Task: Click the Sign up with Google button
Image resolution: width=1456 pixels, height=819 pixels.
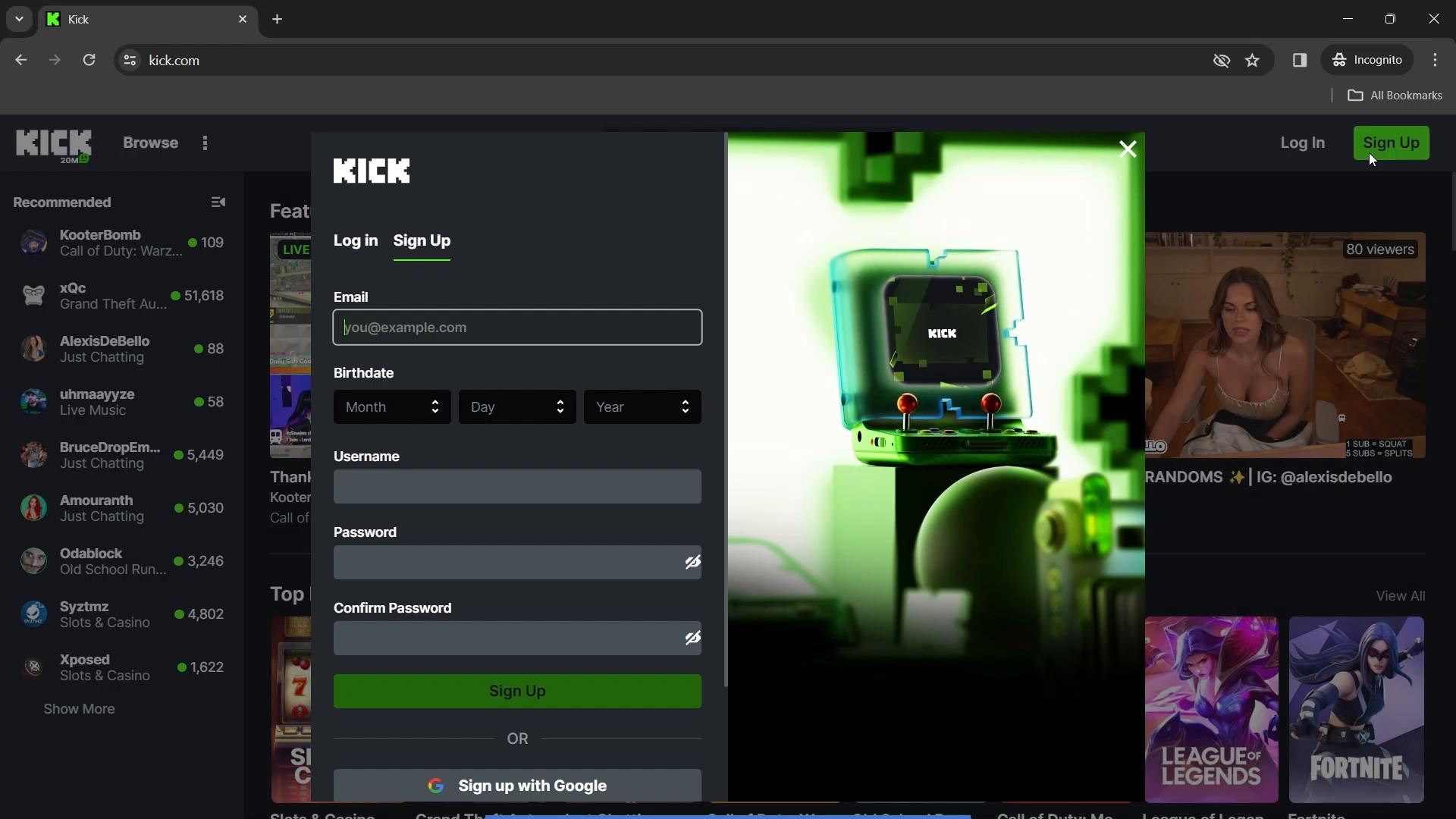Action: click(x=517, y=786)
